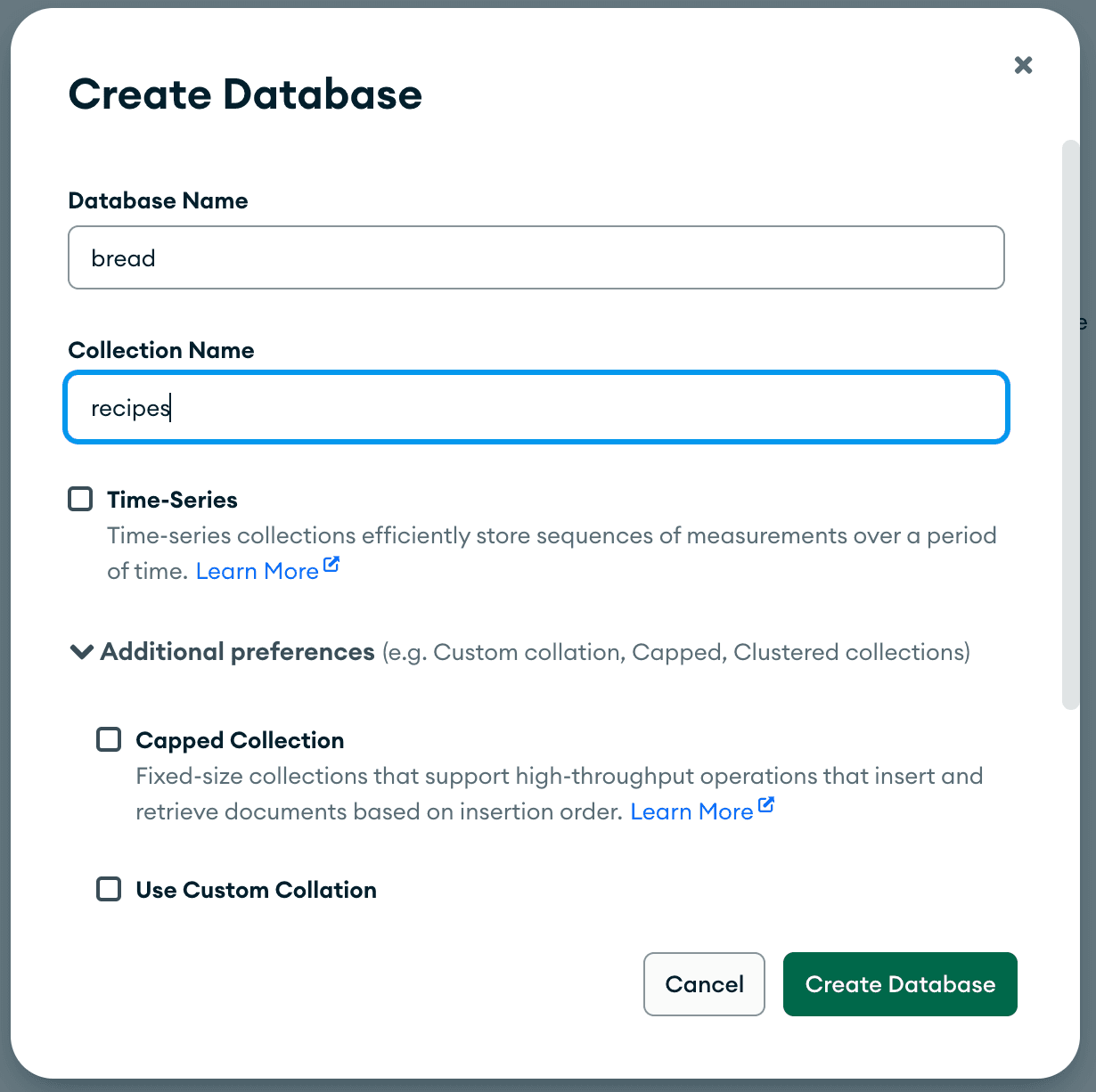Click the Time-Series label text
Image resolution: width=1096 pixels, height=1092 pixels.
click(x=172, y=500)
